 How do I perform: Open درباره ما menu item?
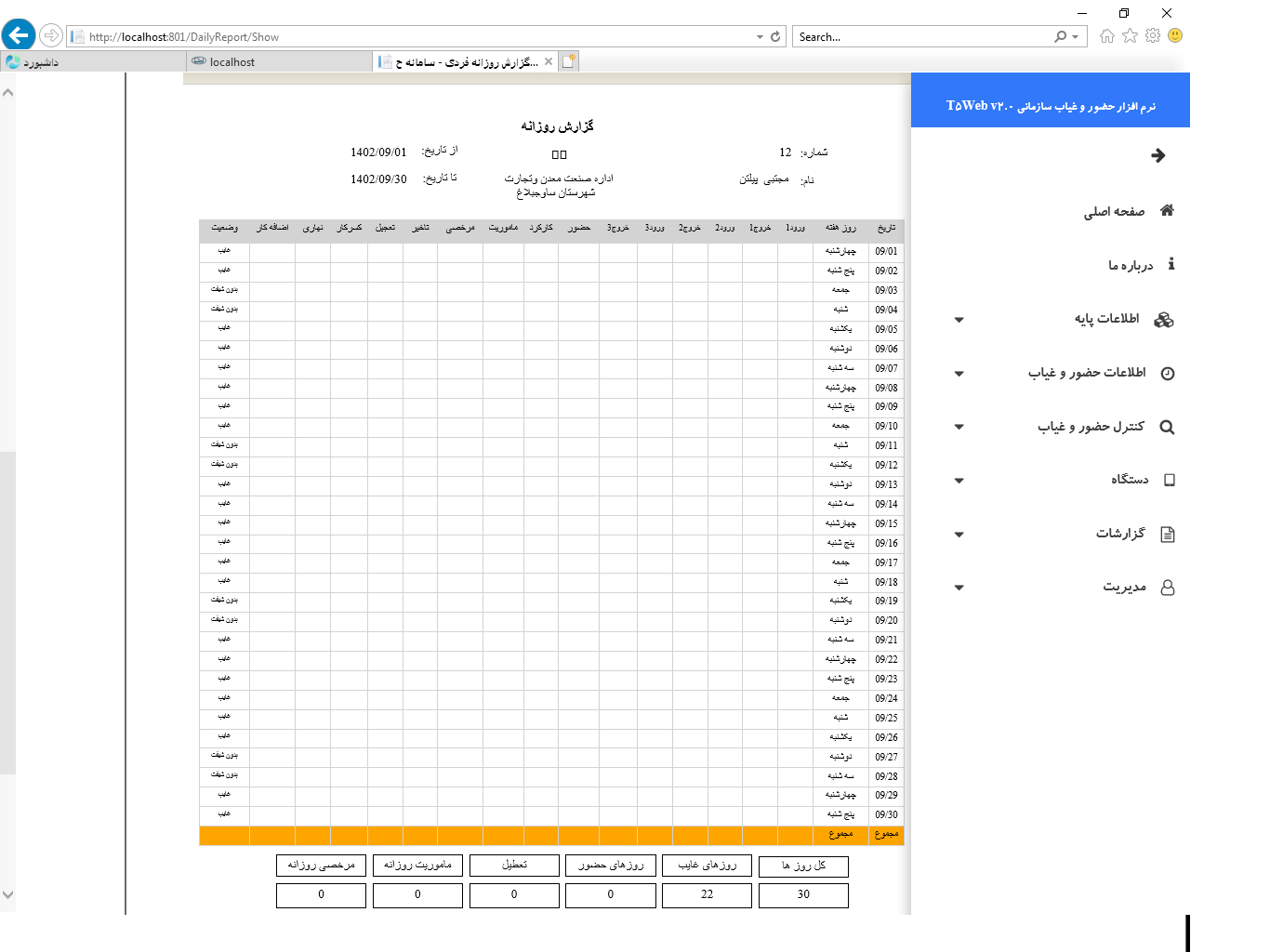(1131, 265)
